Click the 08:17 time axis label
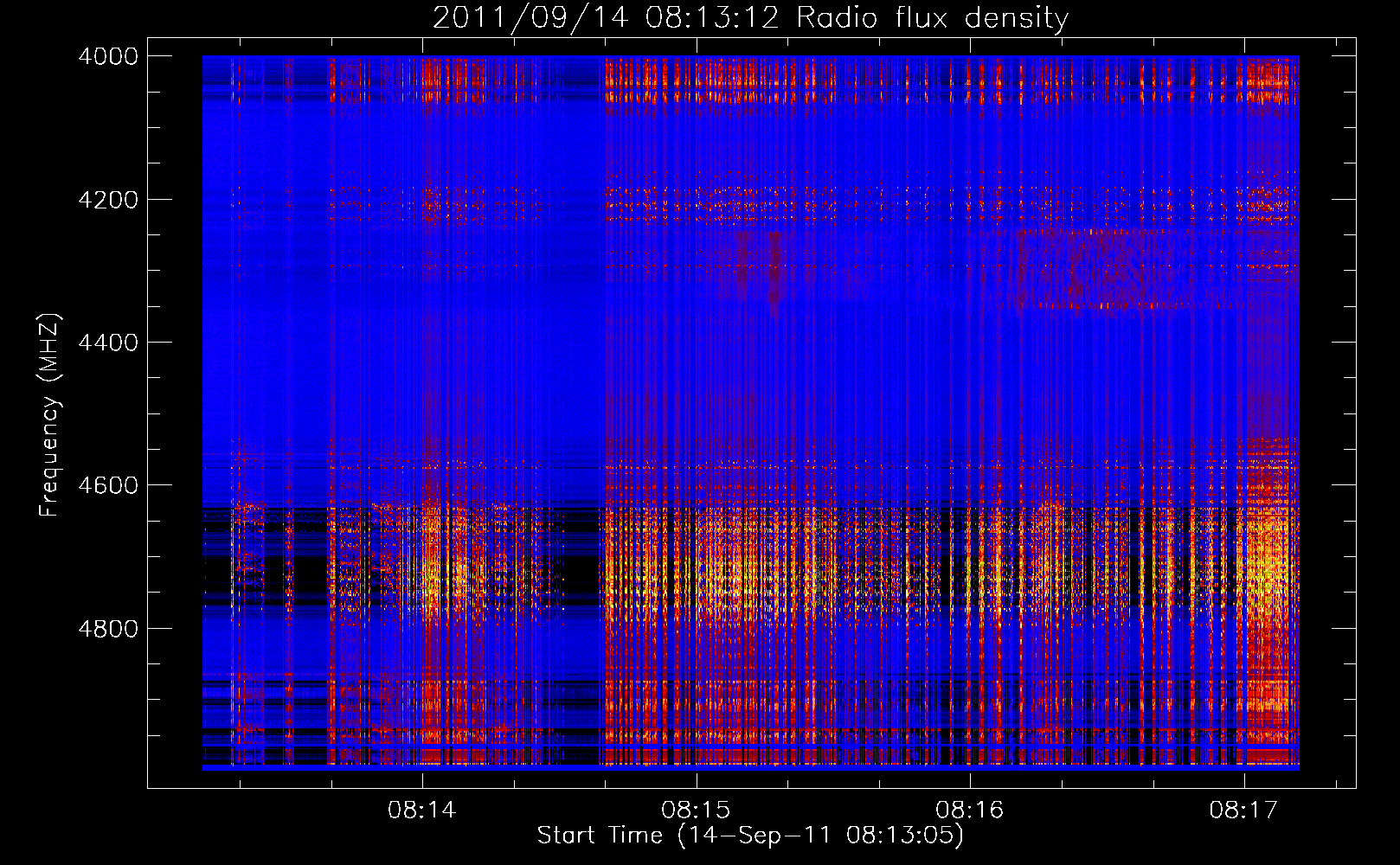Screen dimensions: 1400x865 click(1243, 810)
